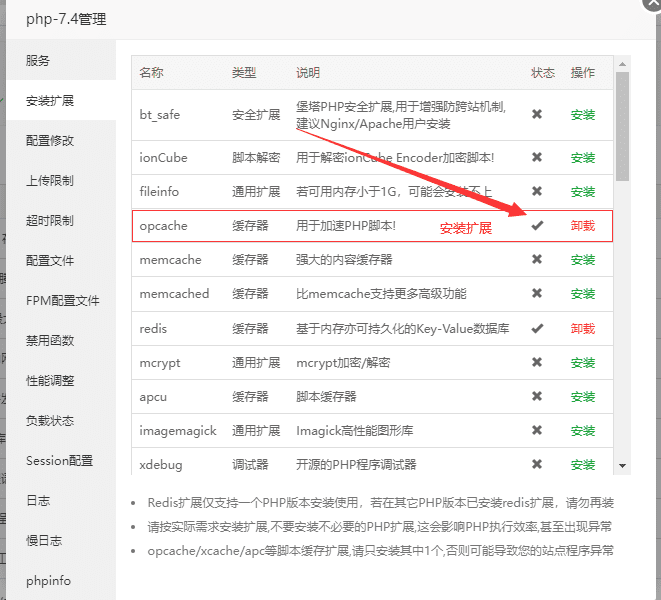Install the memcached extension
The height and width of the screenshot is (600, 661).
(x=583, y=294)
